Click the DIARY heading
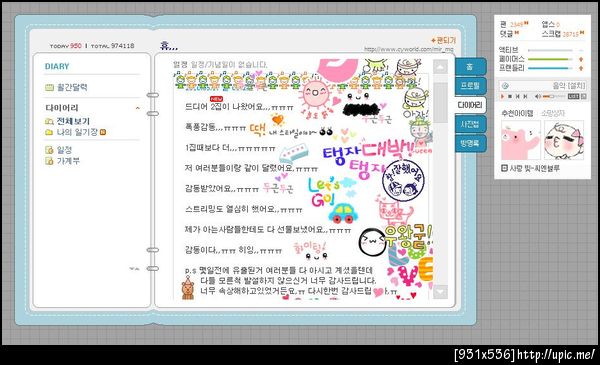Viewport: 600px width, 365px height. coord(57,67)
